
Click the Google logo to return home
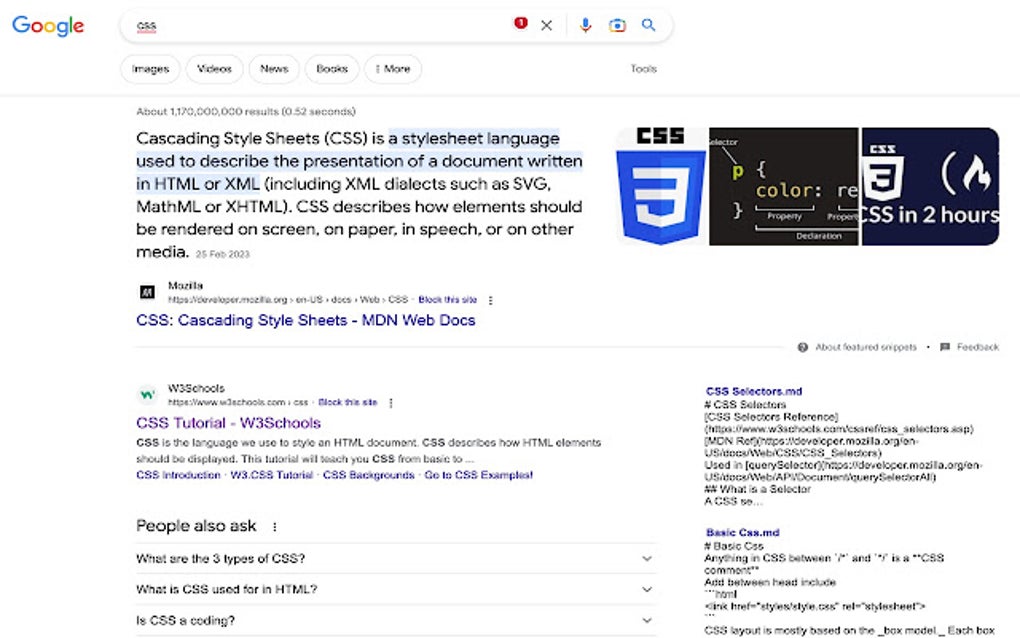click(47, 26)
